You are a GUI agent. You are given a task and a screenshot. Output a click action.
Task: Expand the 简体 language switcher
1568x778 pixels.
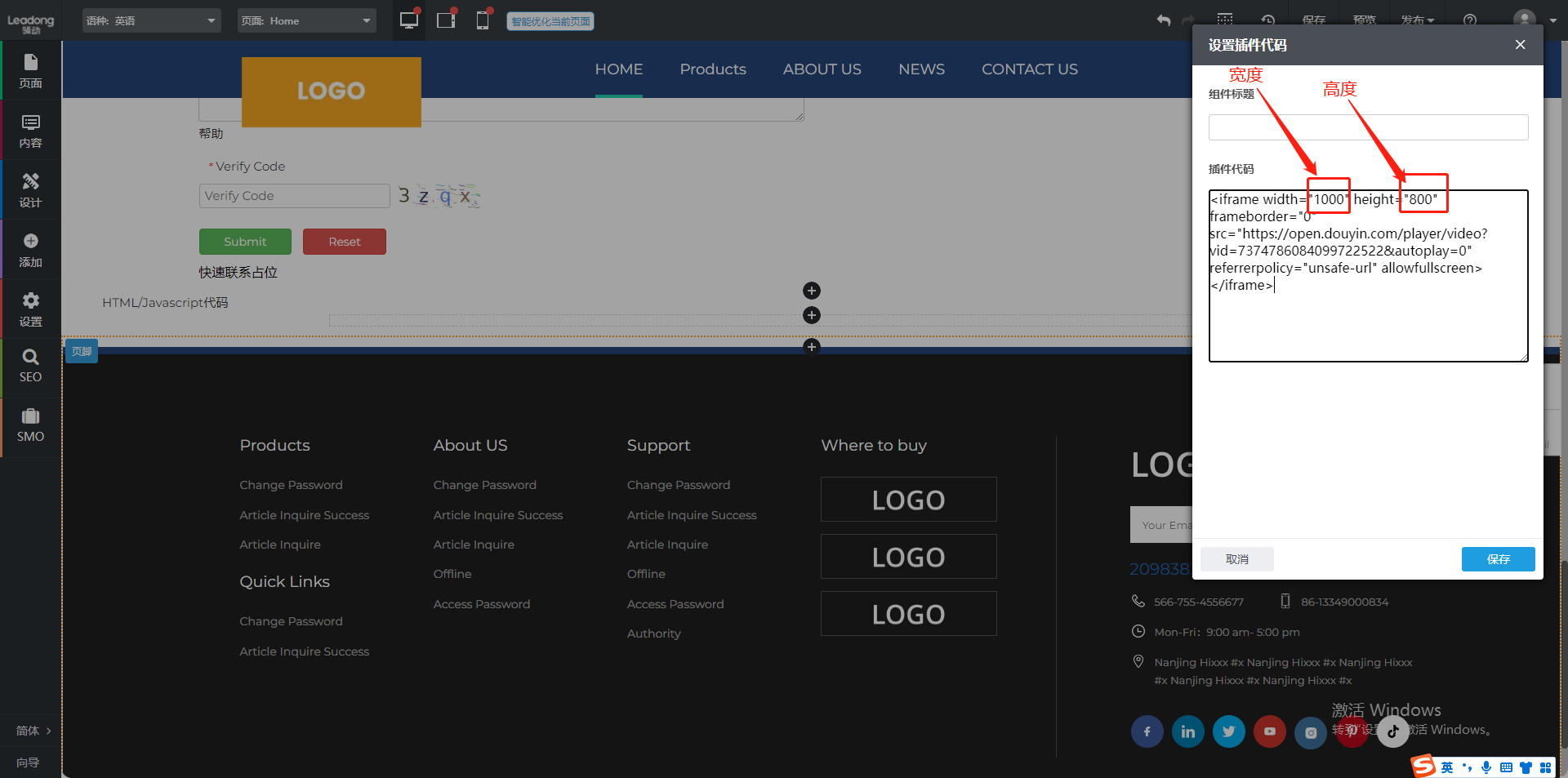pos(33,731)
